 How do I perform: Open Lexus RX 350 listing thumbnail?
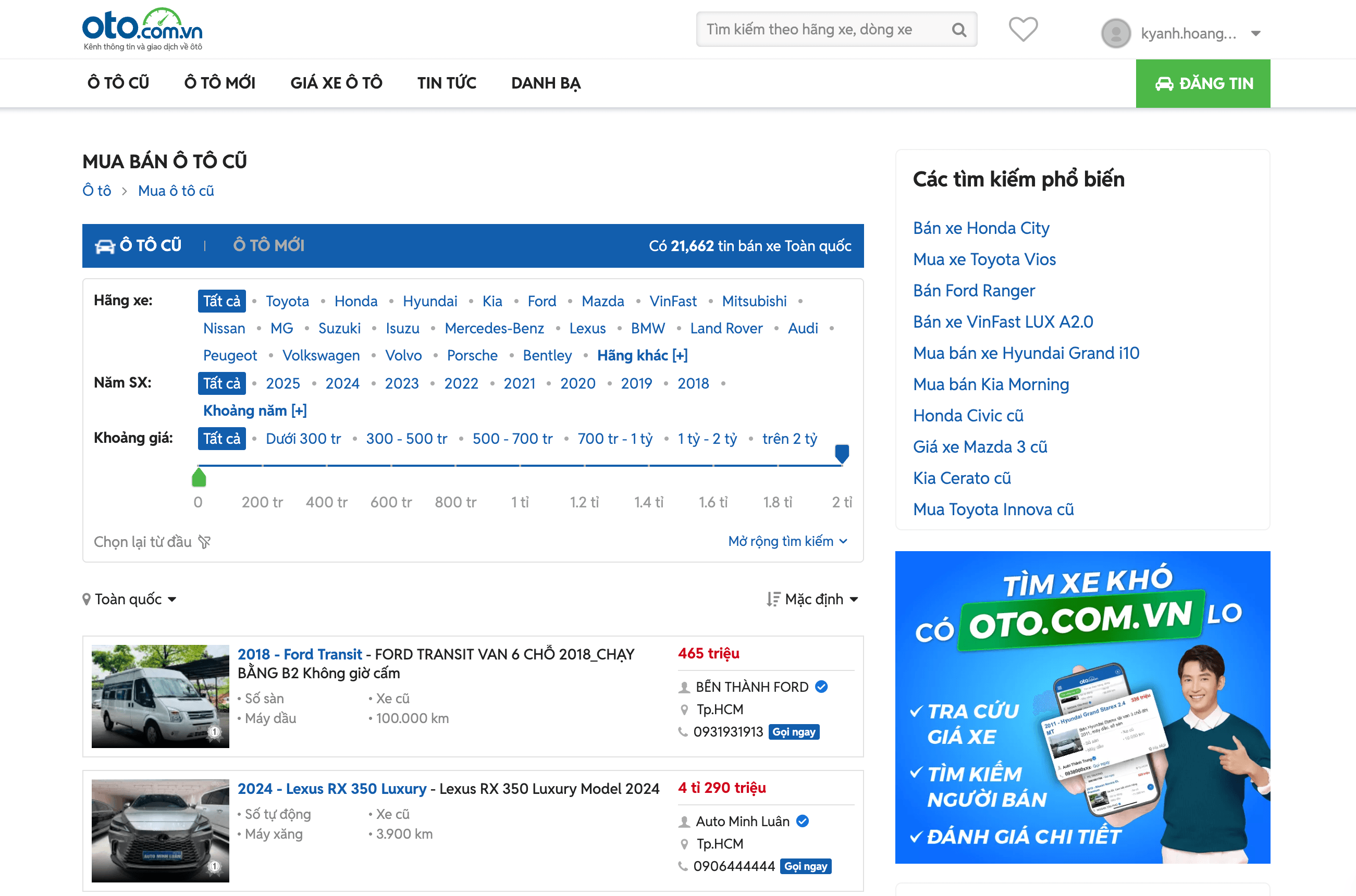tap(160, 831)
